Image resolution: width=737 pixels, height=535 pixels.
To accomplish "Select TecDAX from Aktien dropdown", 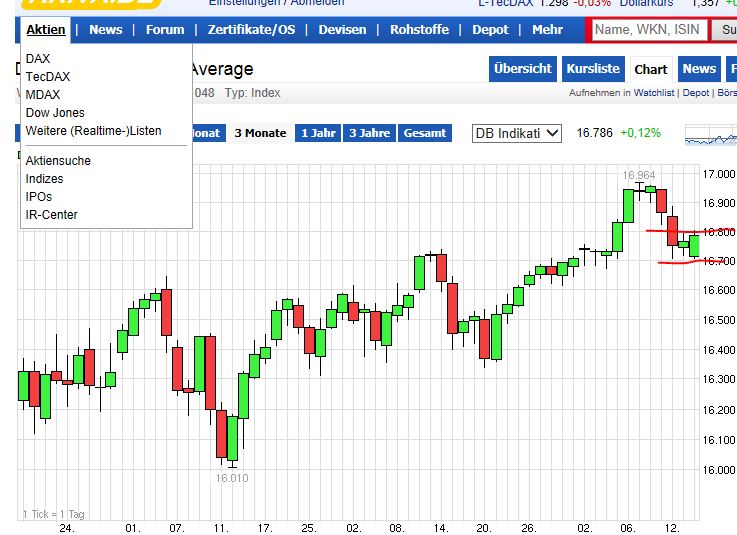I will tap(47, 77).
